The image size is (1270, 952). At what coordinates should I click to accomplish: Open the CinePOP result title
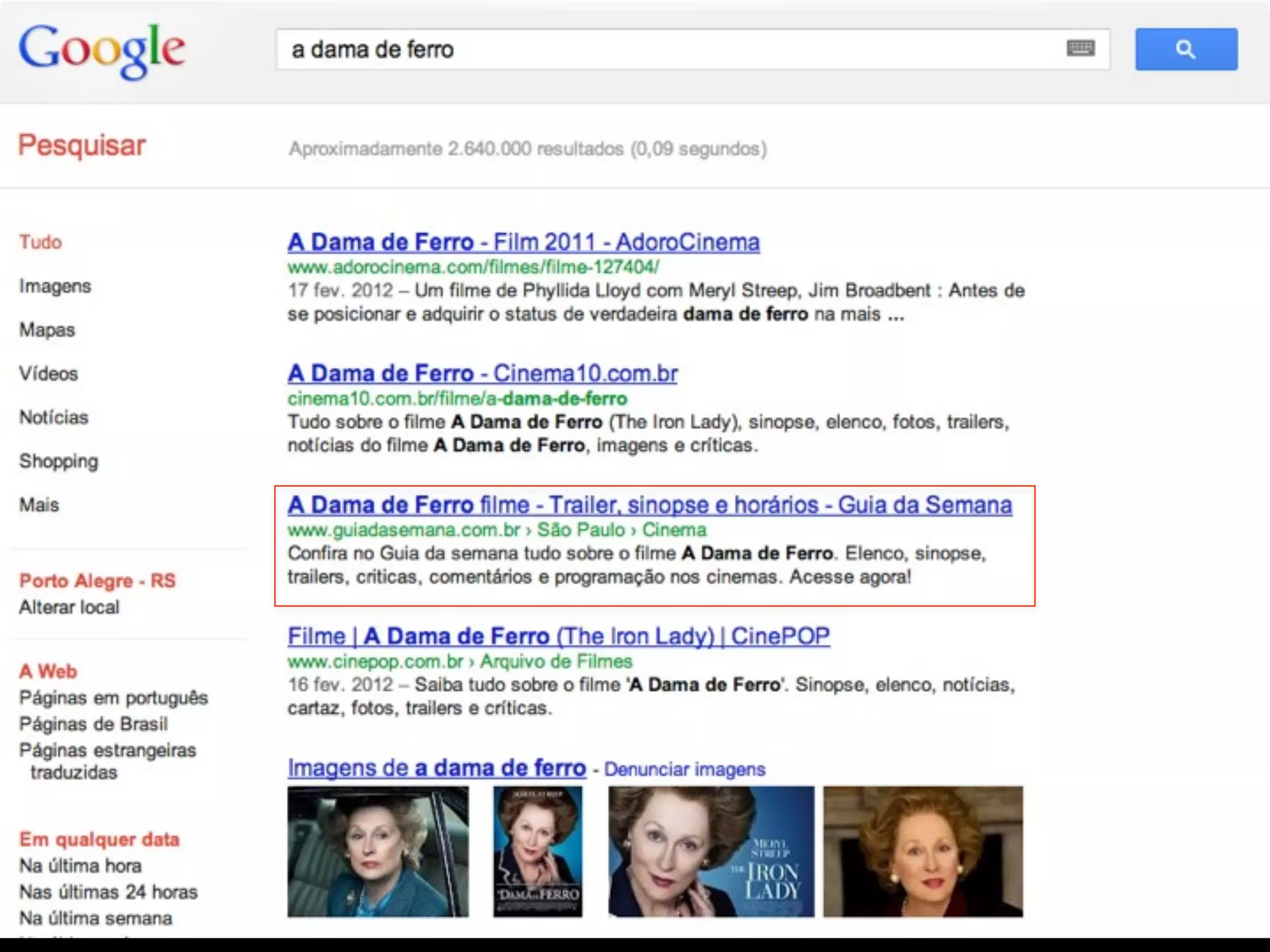pyautogui.click(x=559, y=637)
